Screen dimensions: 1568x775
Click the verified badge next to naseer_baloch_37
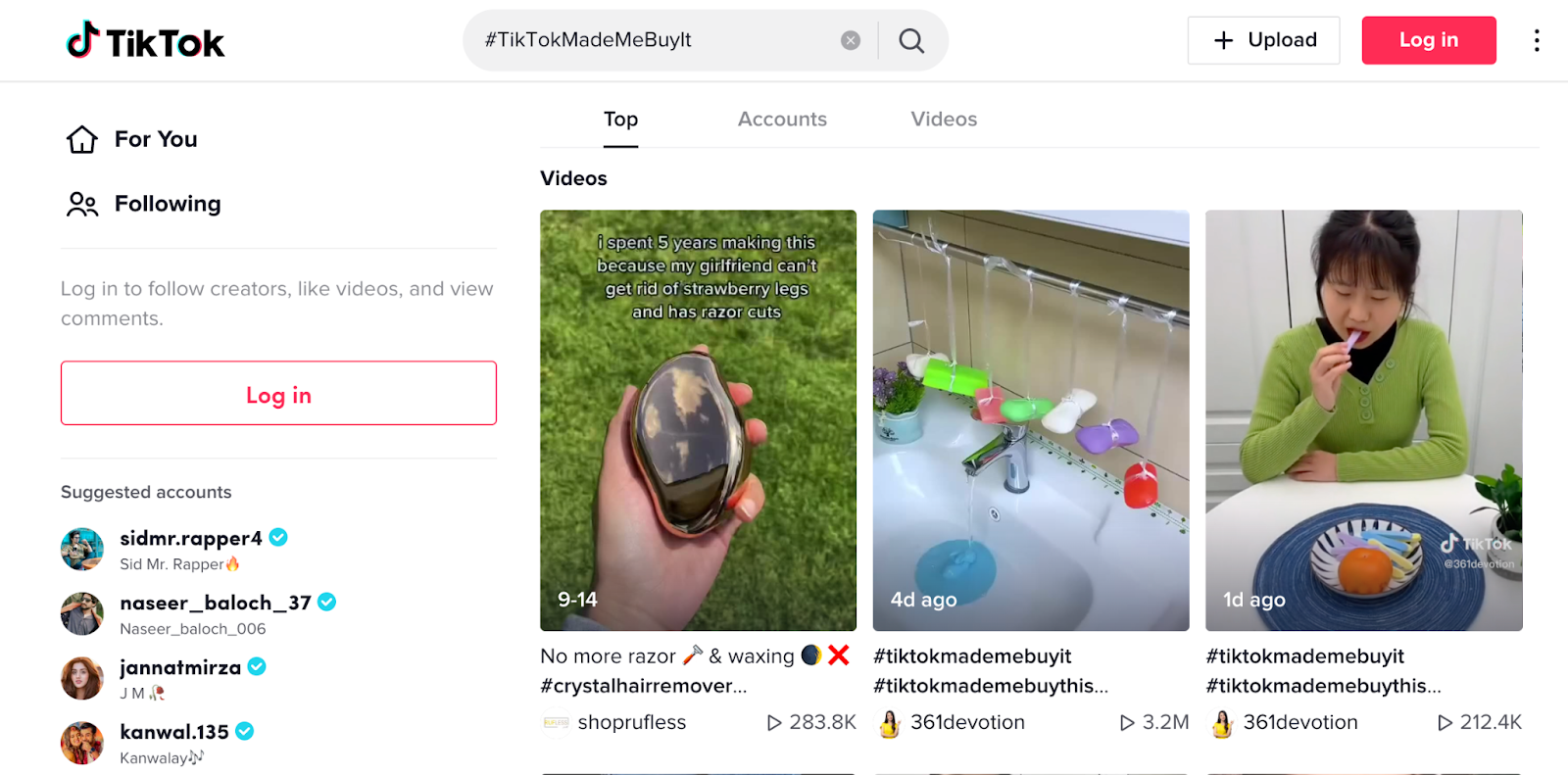(327, 602)
